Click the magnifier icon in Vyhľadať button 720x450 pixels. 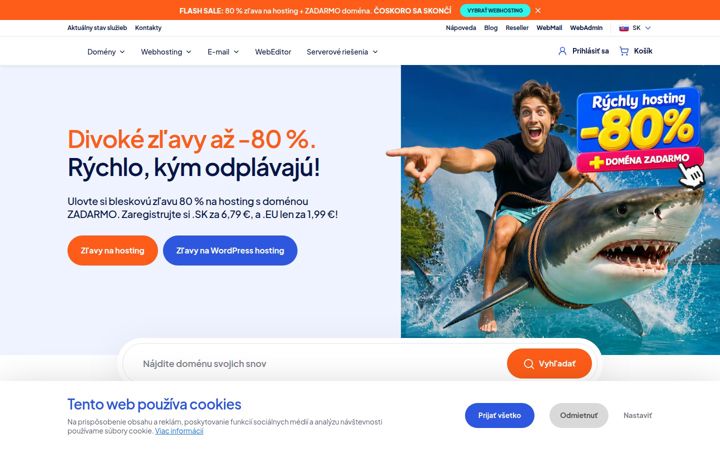point(529,364)
